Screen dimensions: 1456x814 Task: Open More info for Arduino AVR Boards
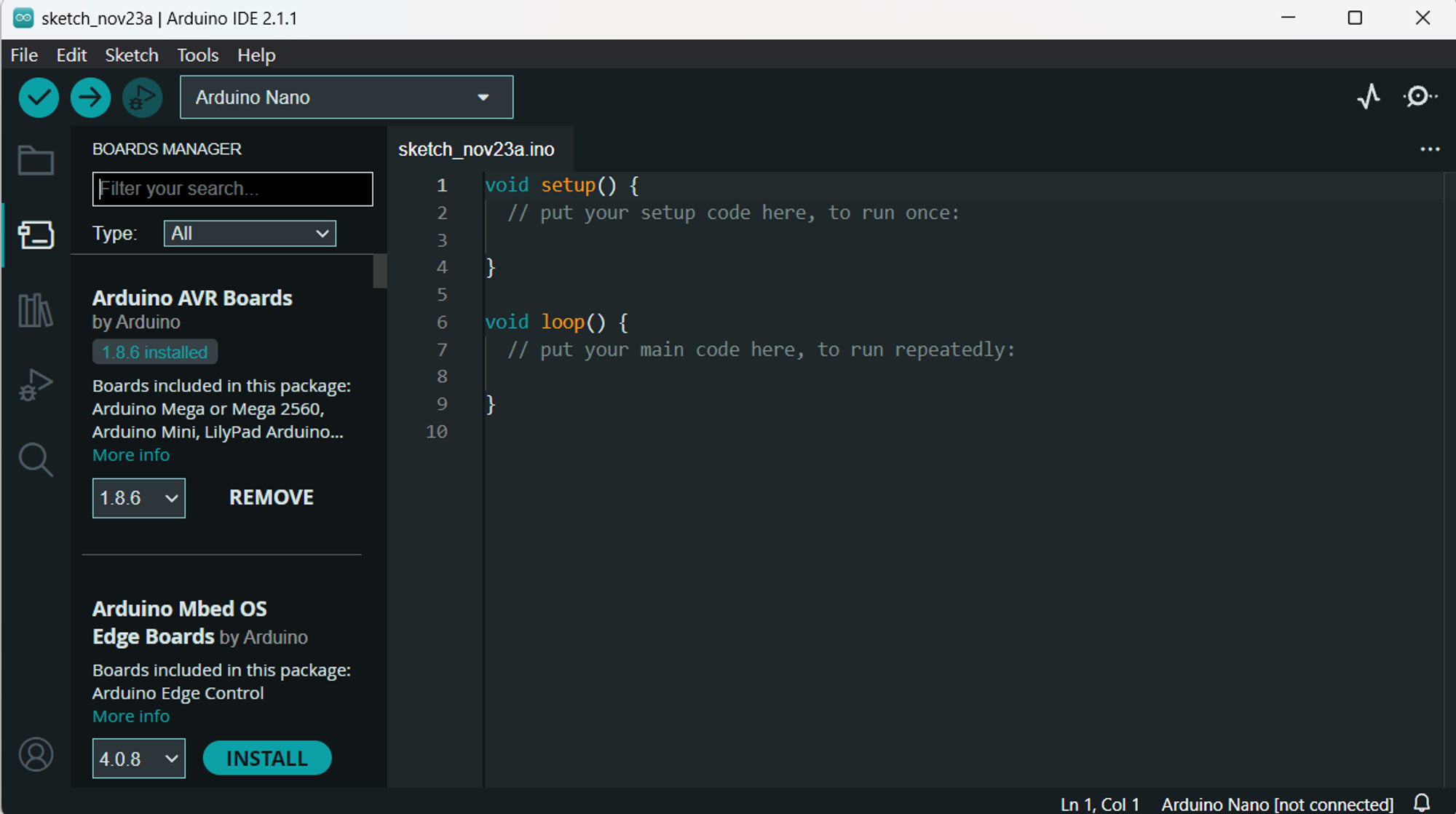[131, 455]
